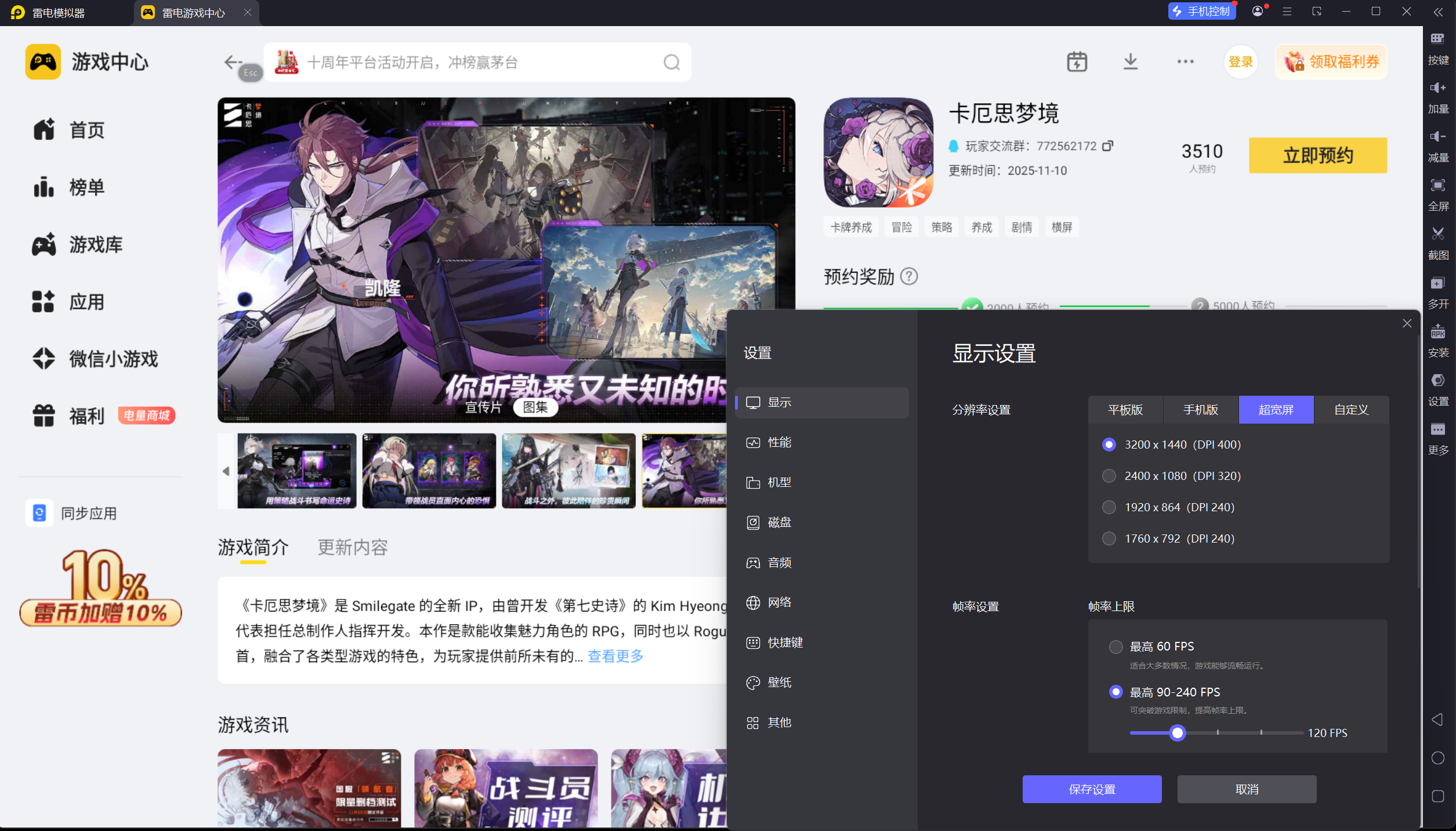The image size is (1456, 831).
Task: Open the calendar reservation icon
Action: point(1077,62)
